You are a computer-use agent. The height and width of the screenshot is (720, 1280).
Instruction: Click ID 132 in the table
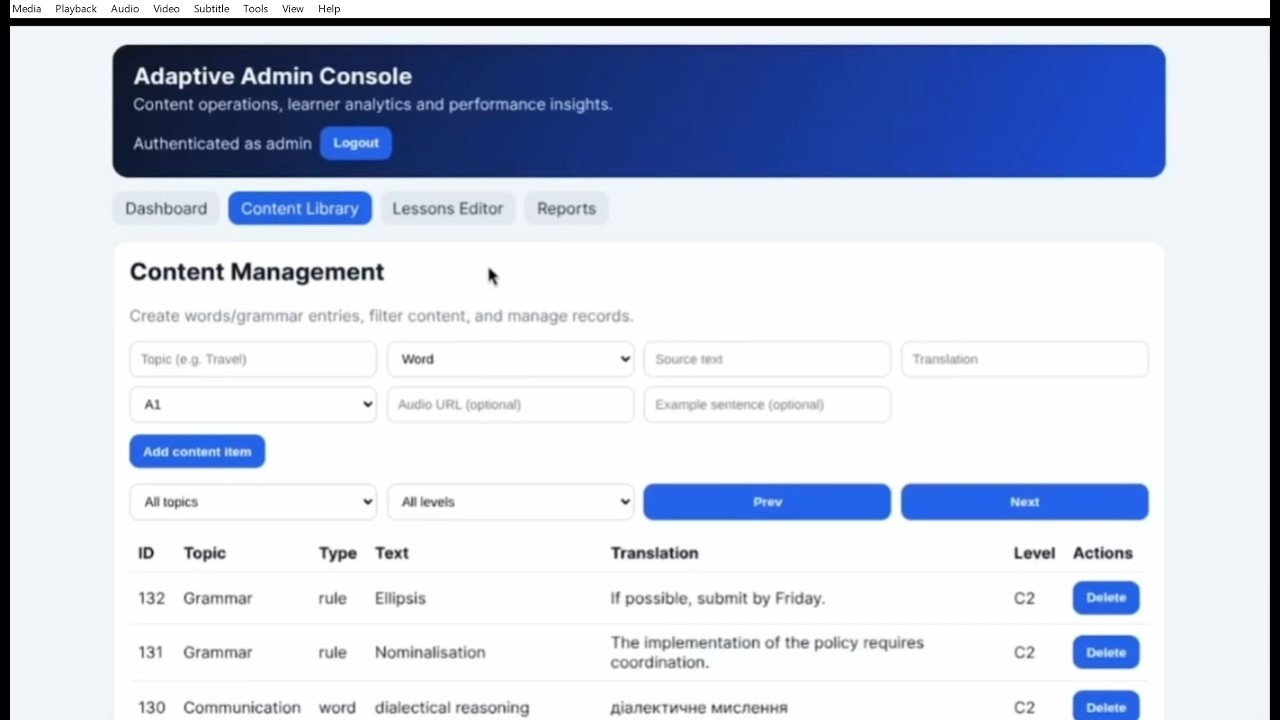151,598
